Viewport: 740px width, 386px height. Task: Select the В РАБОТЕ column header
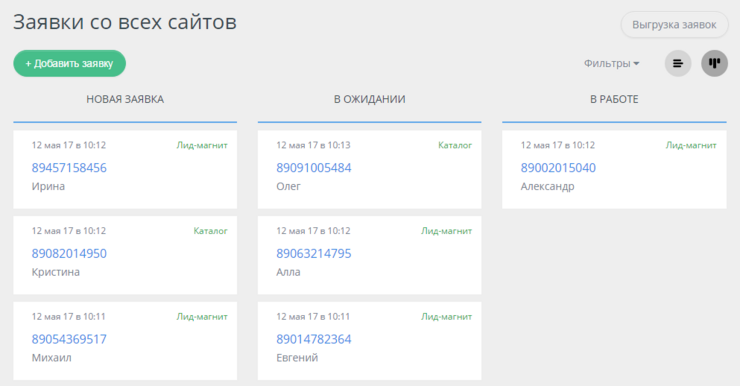(614, 99)
